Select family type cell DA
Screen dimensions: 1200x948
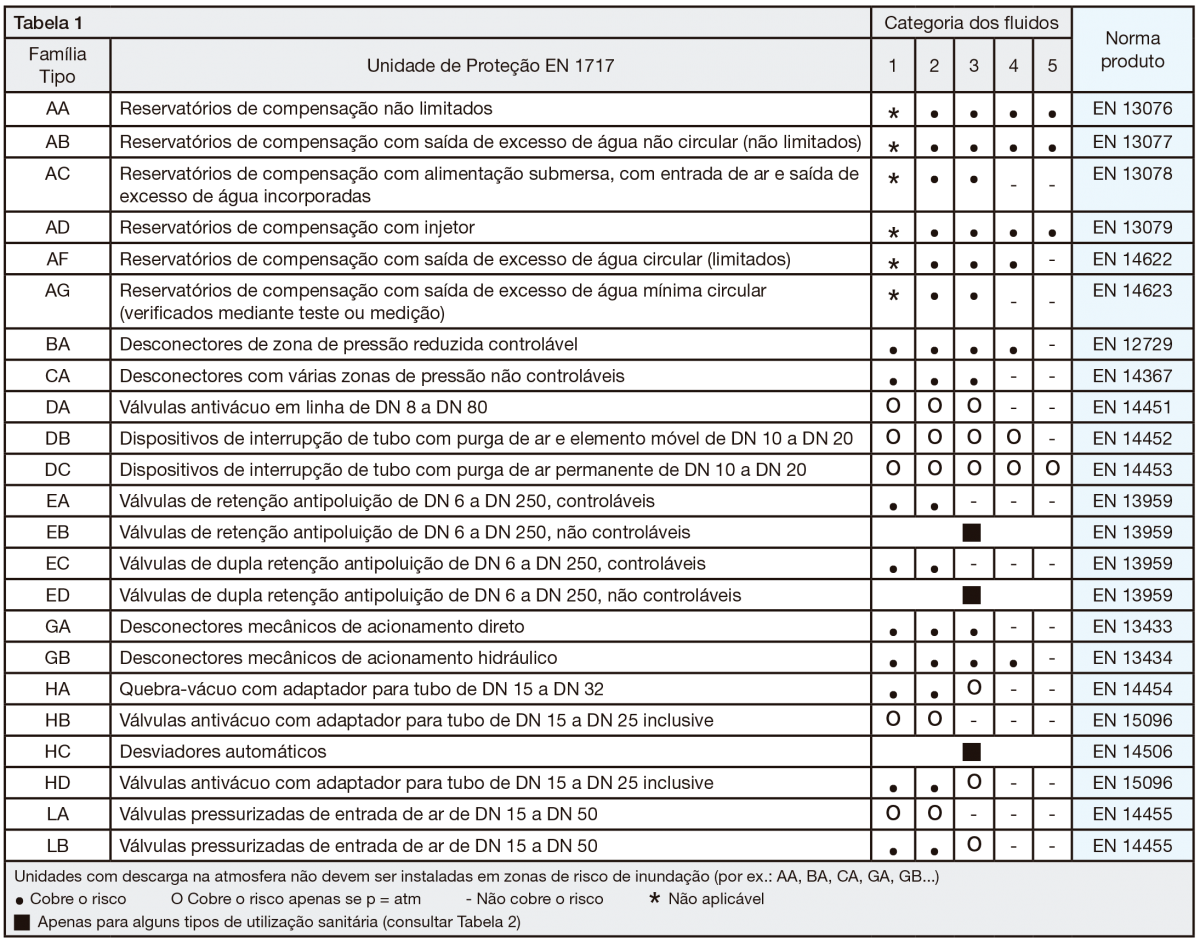(x=57, y=407)
